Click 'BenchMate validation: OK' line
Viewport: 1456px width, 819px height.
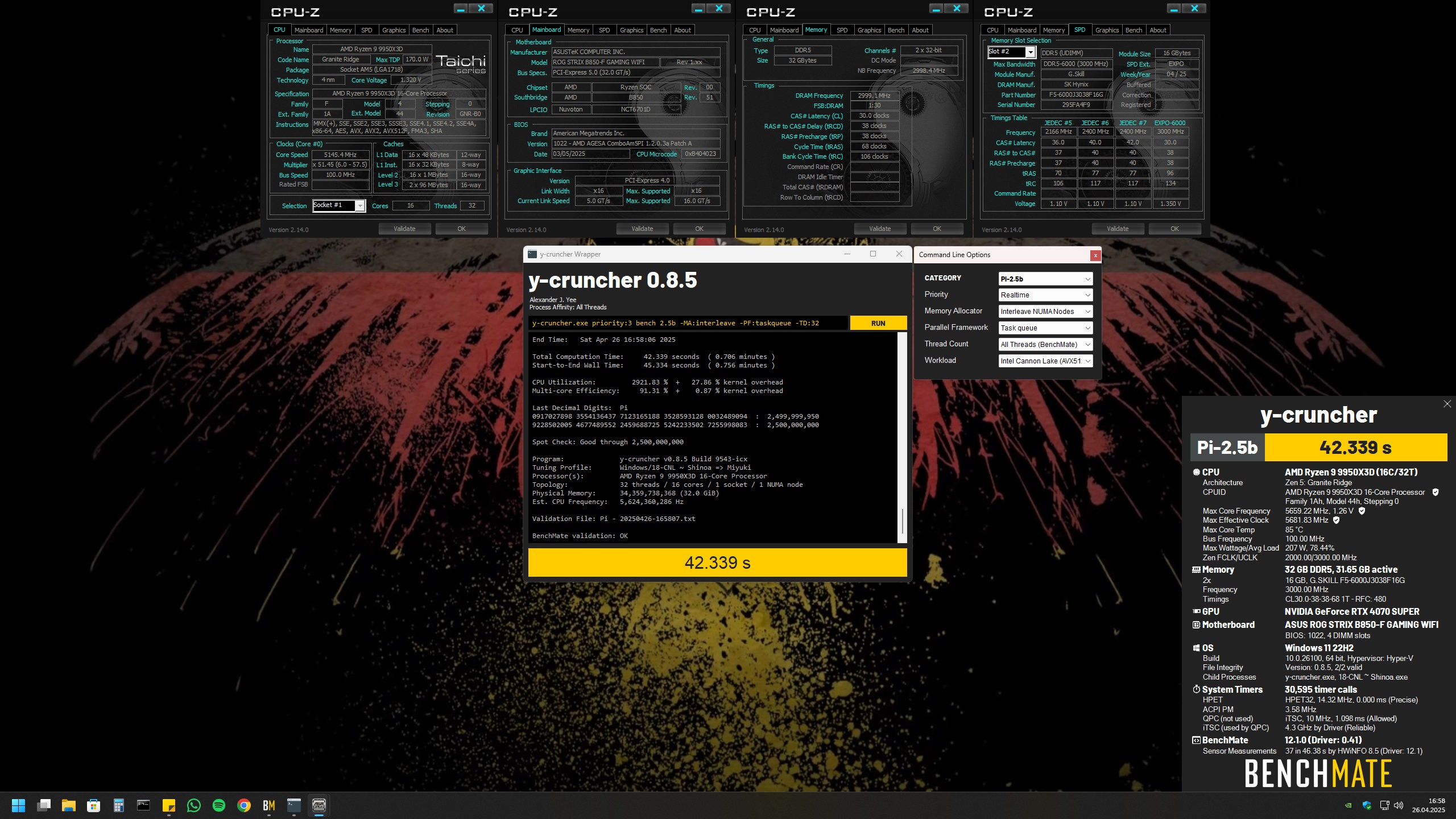580,536
